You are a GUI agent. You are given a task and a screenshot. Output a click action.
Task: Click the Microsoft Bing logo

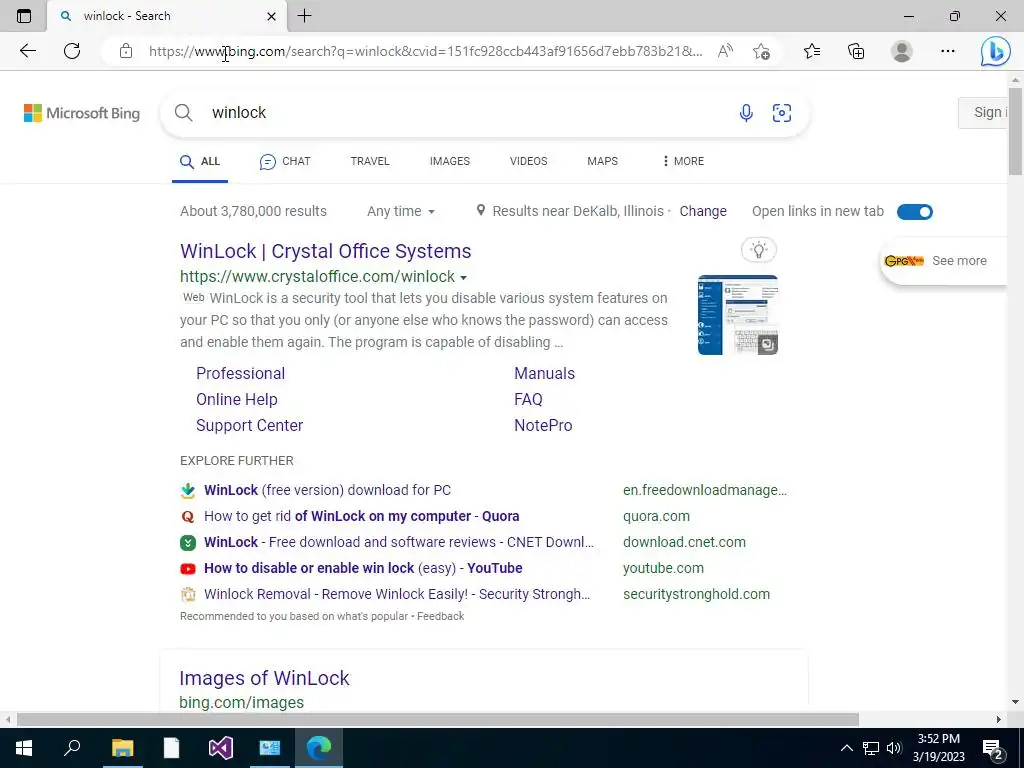[x=82, y=113]
